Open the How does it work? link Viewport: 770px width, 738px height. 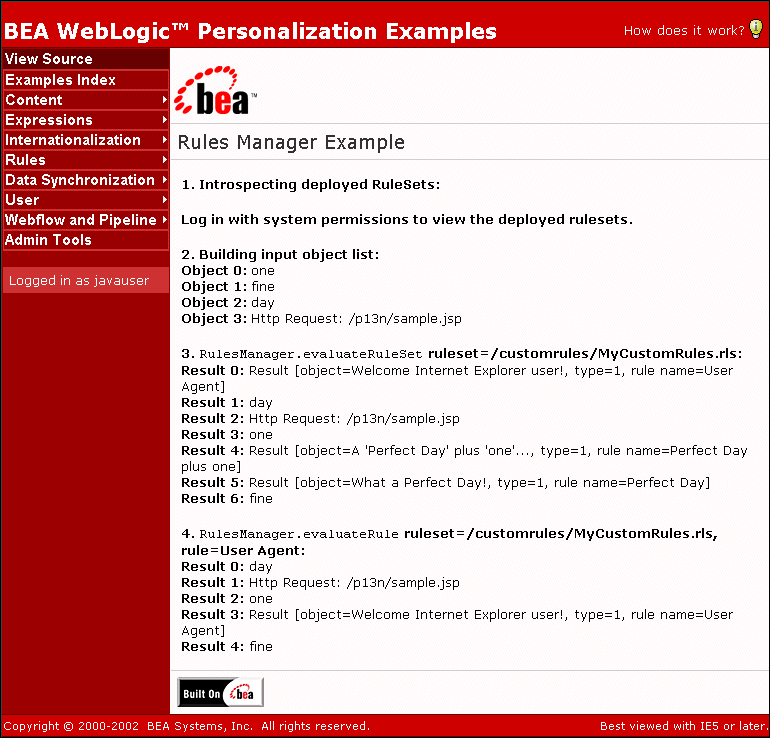[x=684, y=30]
